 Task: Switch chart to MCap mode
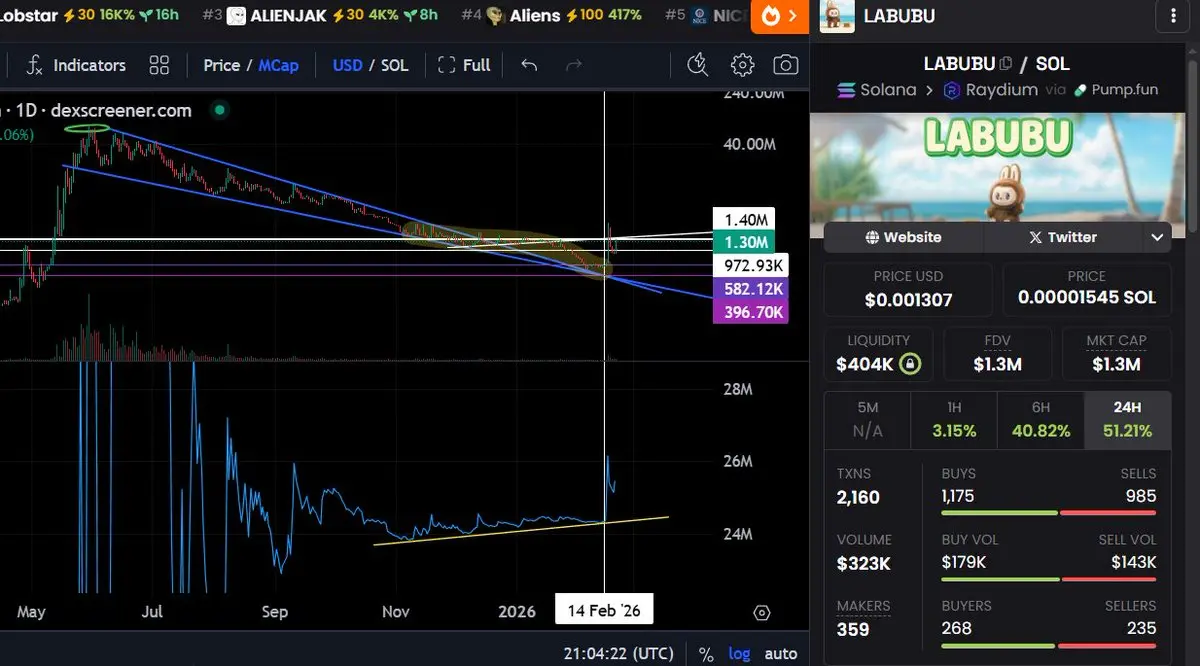coord(278,65)
